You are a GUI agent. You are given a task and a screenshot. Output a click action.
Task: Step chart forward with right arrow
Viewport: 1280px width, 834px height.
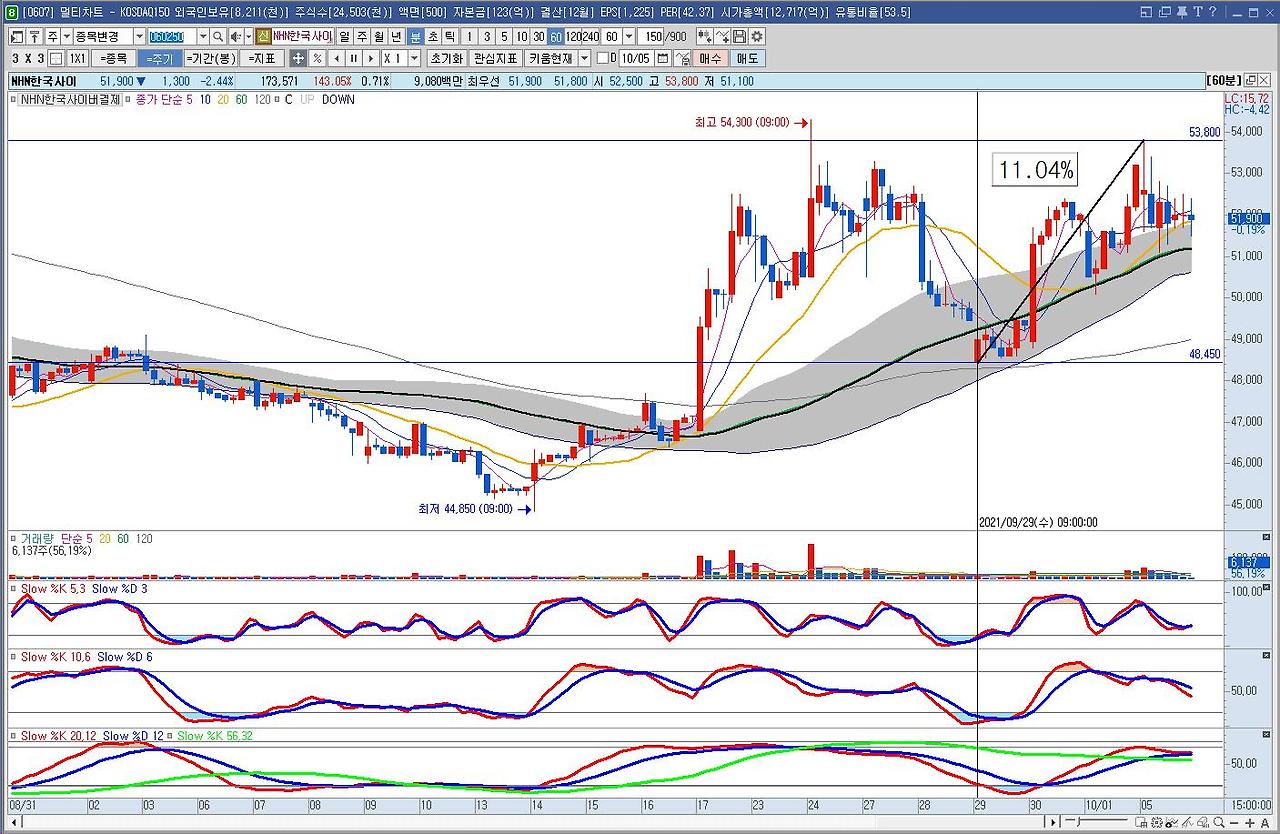370,58
